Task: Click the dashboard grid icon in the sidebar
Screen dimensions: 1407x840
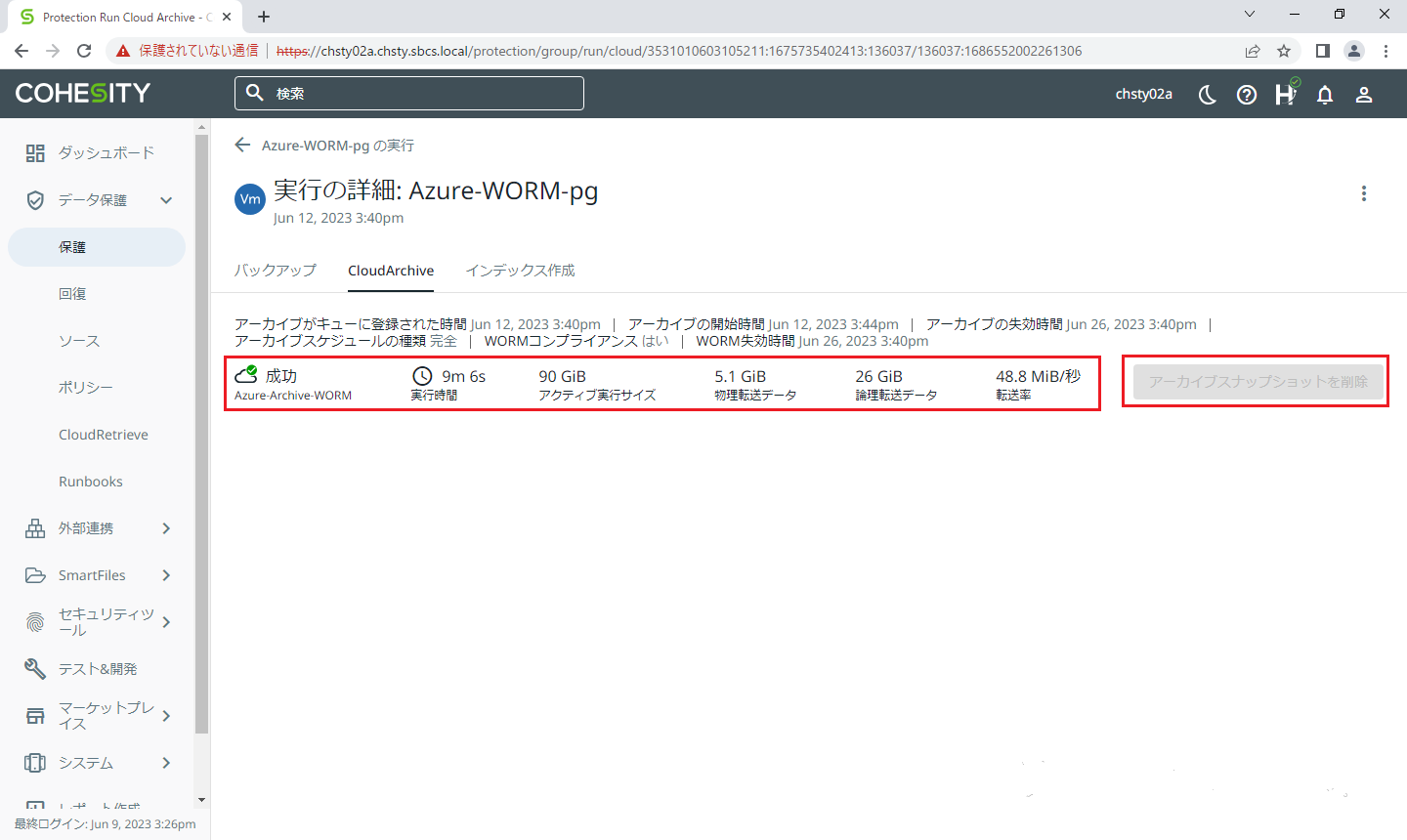Action: pyautogui.click(x=35, y=152)
